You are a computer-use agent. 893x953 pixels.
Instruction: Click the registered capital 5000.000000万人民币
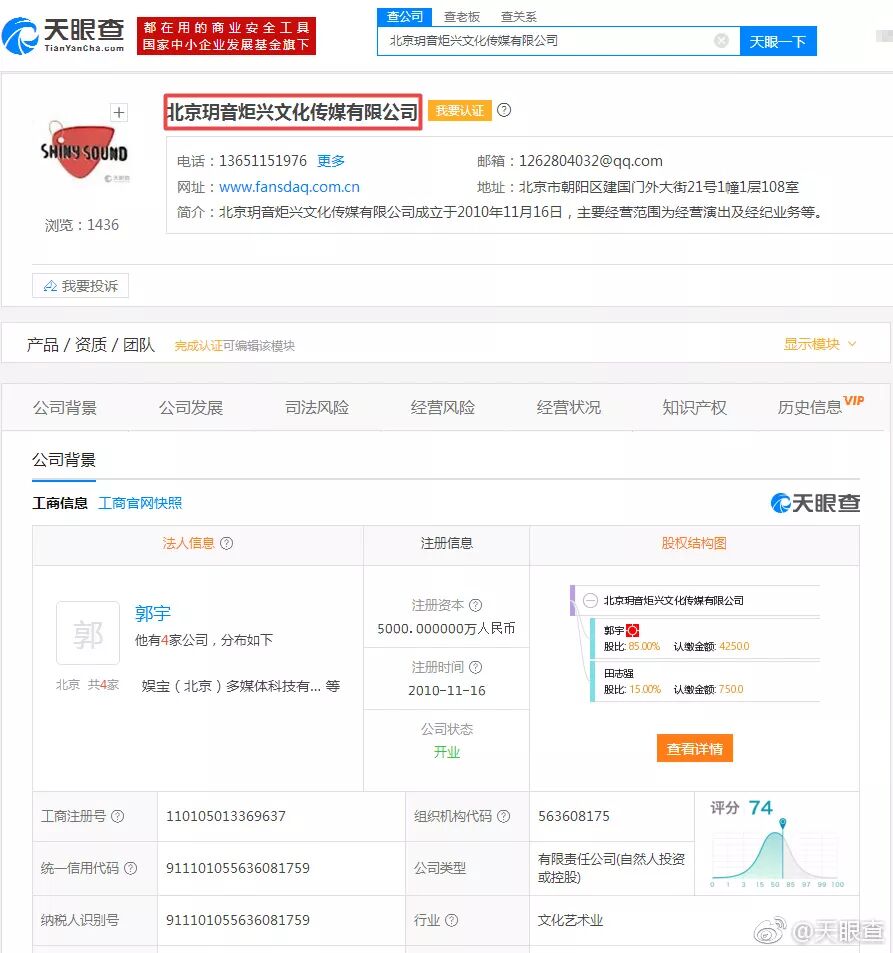pyautogui.click(x=446, y=628)
